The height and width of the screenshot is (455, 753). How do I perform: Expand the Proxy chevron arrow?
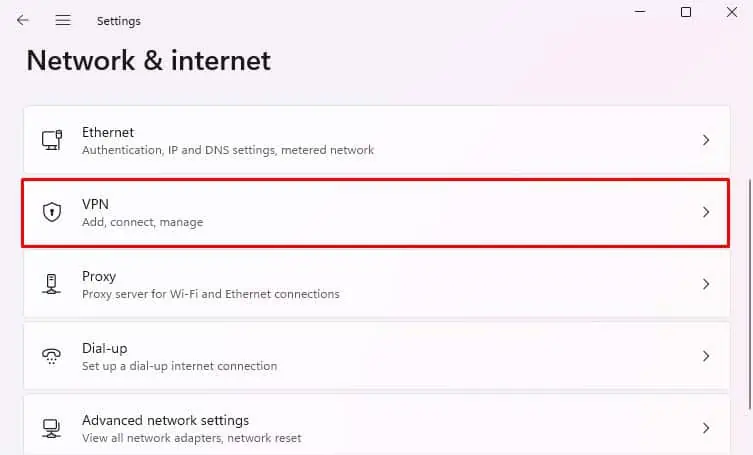[x=706, y=284]
